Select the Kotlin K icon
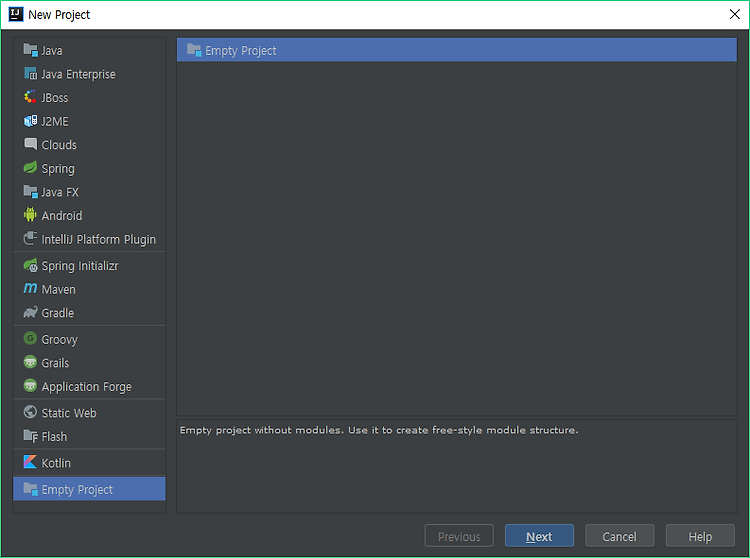The image size is (750, 558). click(31, 462)
